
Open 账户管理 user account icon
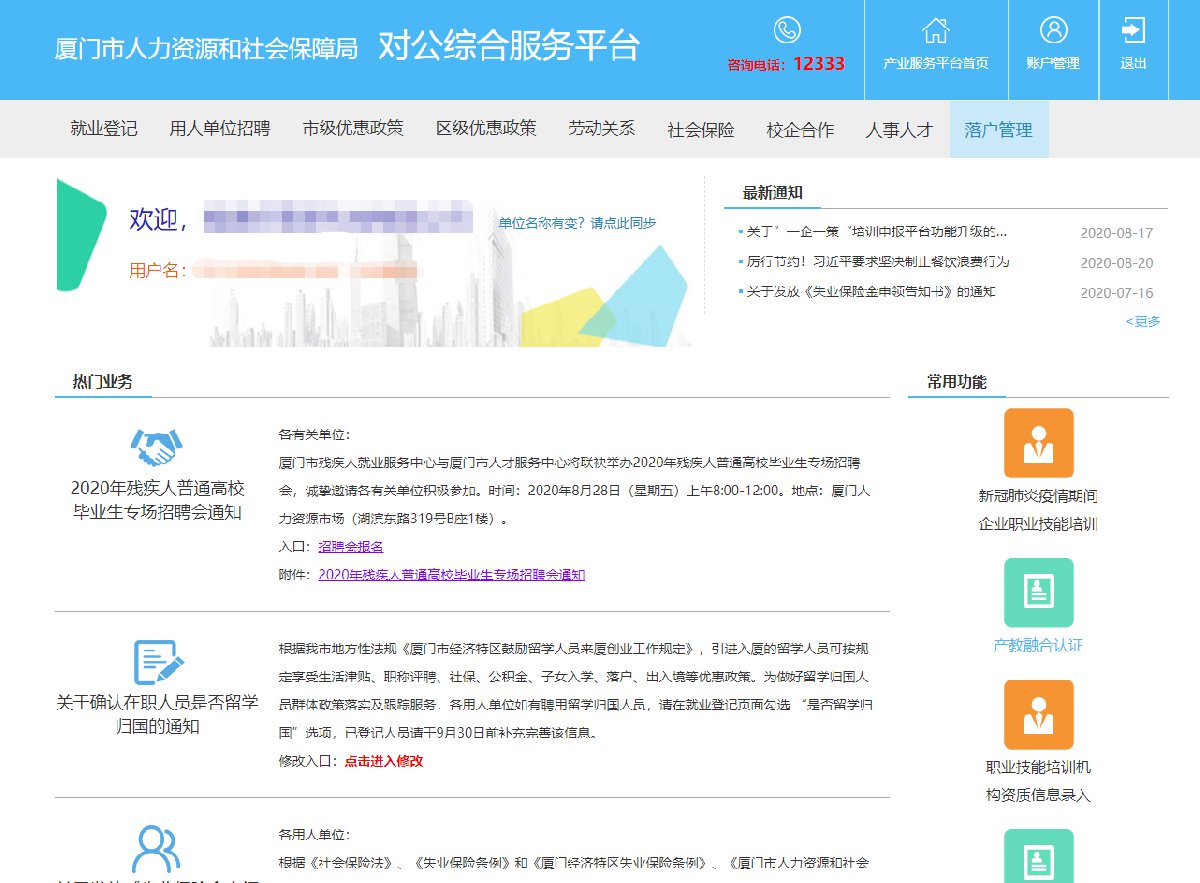tap(1053, 30)
